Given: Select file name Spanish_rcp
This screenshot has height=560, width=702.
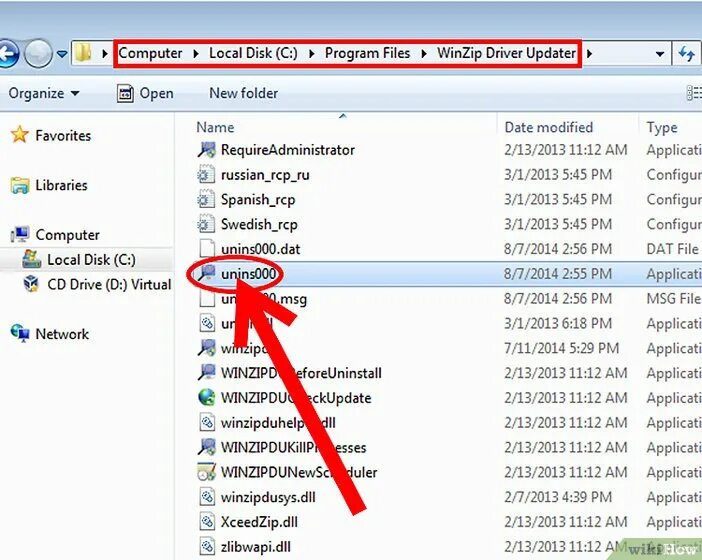Looking at the screenshot, I should click(x=258, y=200).
